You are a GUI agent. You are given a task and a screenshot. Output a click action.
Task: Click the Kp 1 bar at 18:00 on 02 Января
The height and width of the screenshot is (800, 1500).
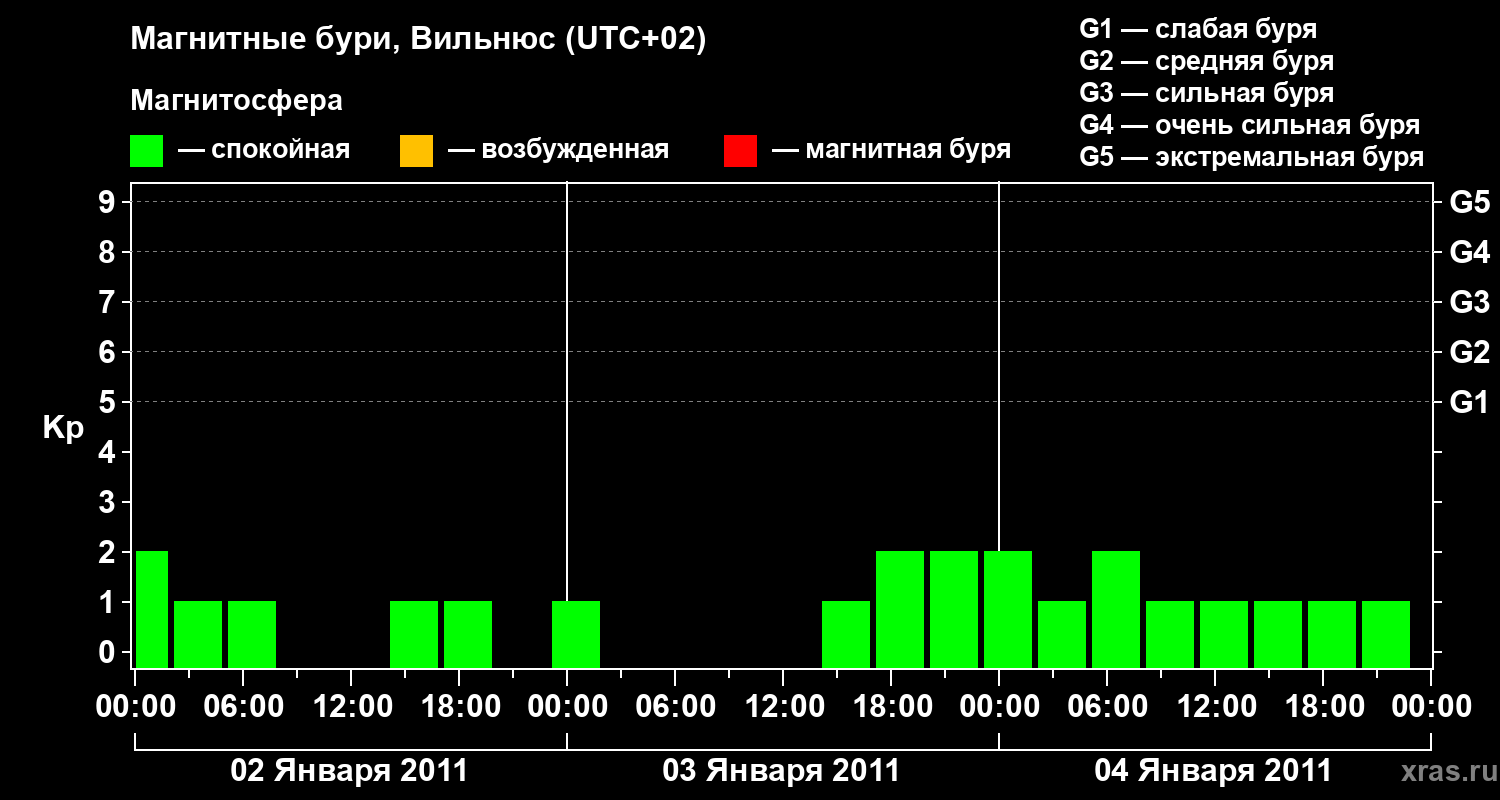point(468,635)
